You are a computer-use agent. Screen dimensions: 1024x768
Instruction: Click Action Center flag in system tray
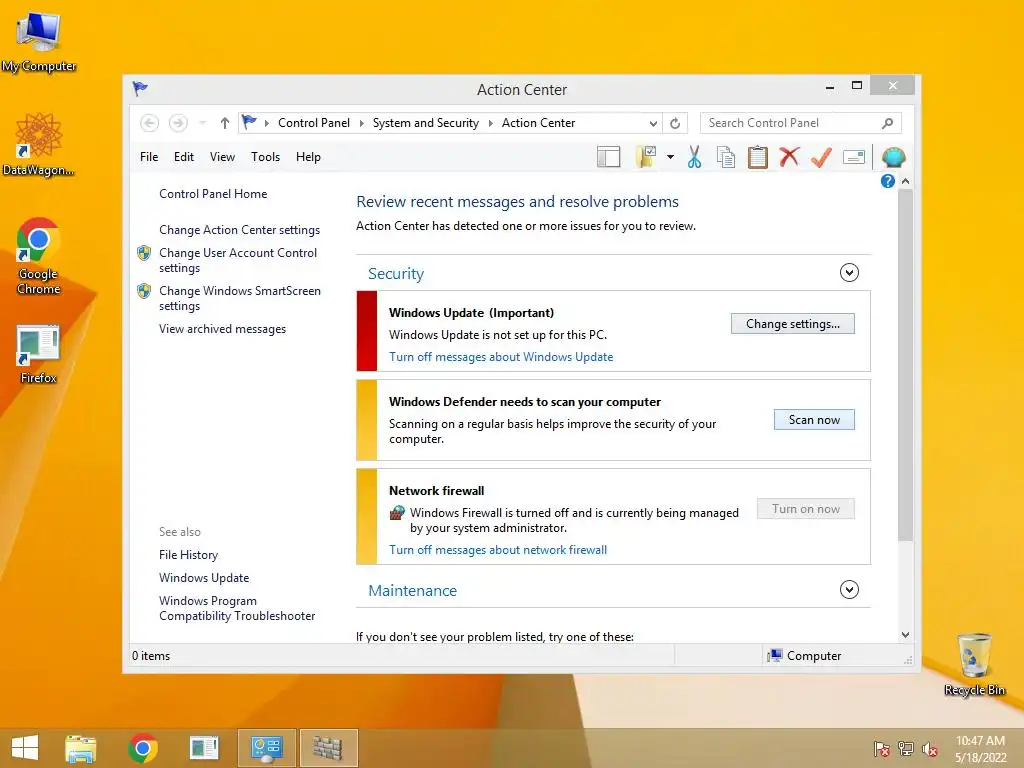coord(882,749)
